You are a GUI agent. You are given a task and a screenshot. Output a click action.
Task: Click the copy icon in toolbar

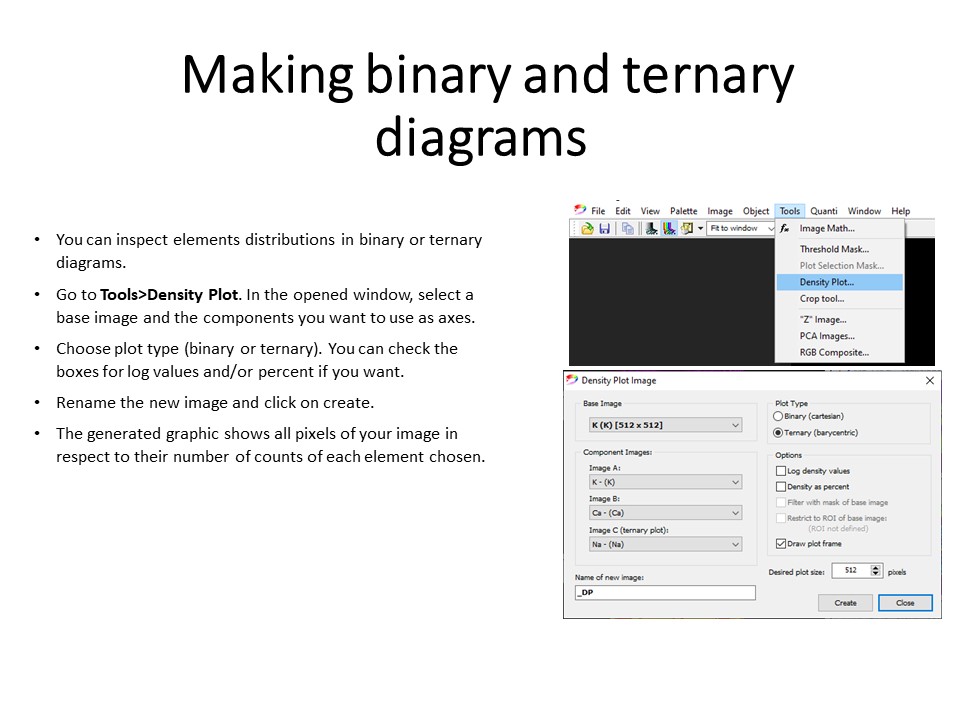click(x=627, y=229)
